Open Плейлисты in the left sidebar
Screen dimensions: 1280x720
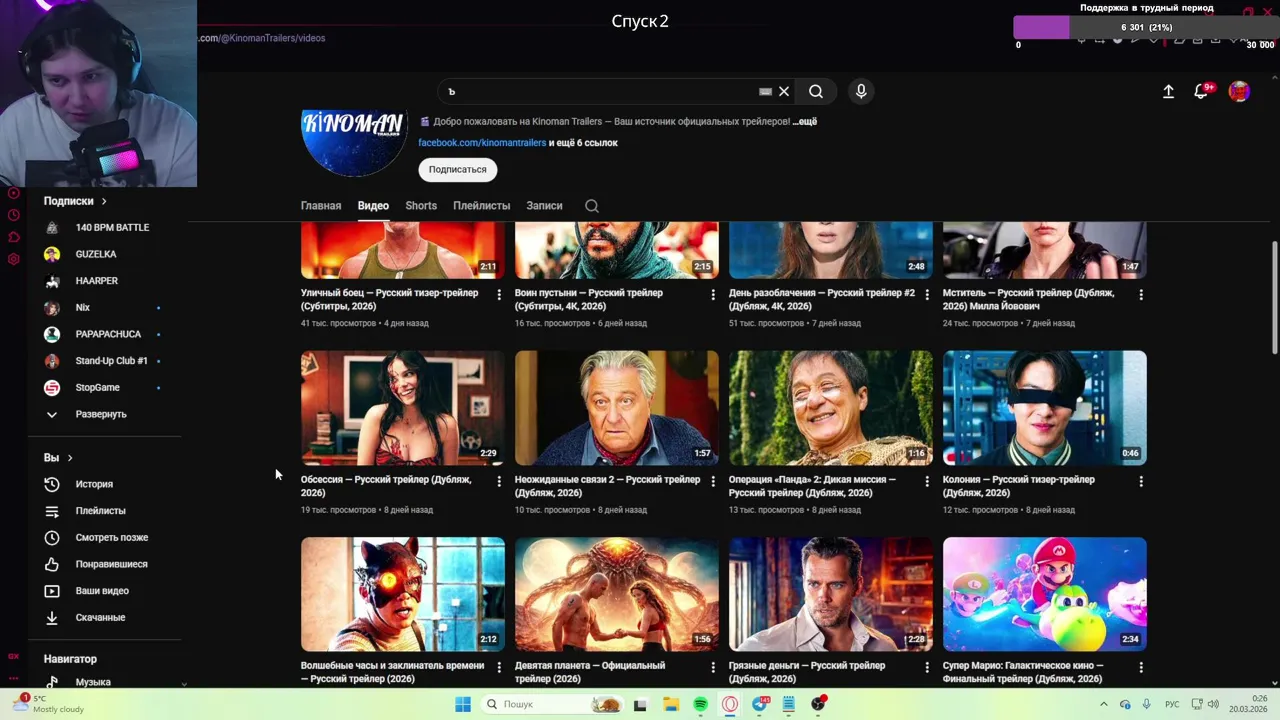[x=100, y=511]
